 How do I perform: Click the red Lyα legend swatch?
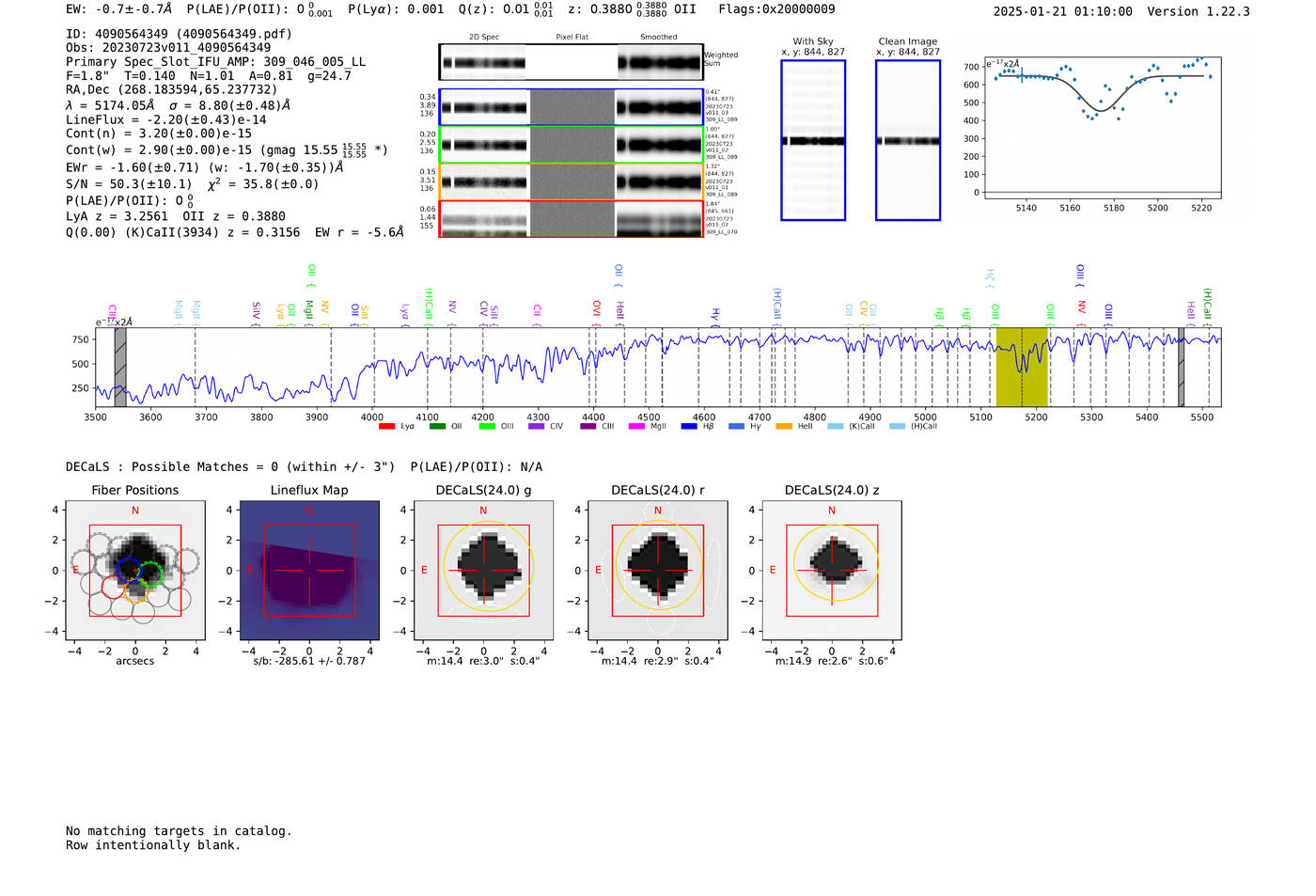click(x=386, y=427)
